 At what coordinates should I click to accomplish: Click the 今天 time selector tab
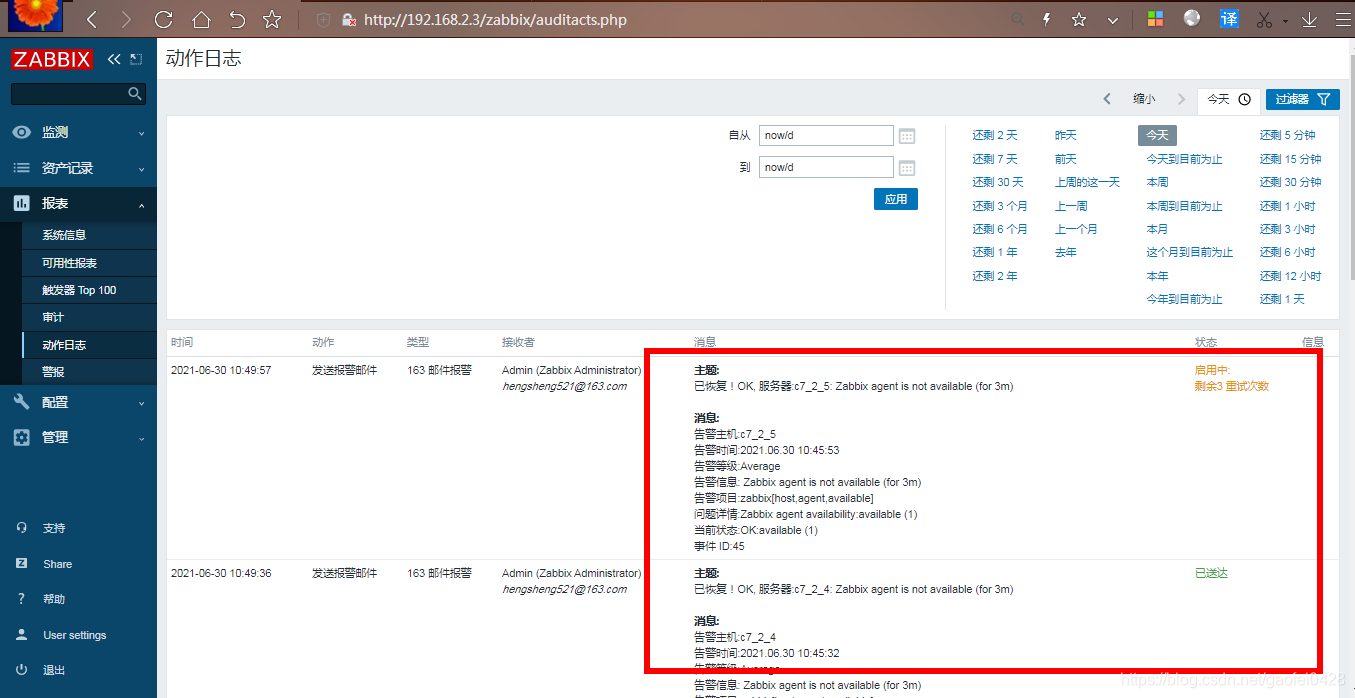(1228, 99)
